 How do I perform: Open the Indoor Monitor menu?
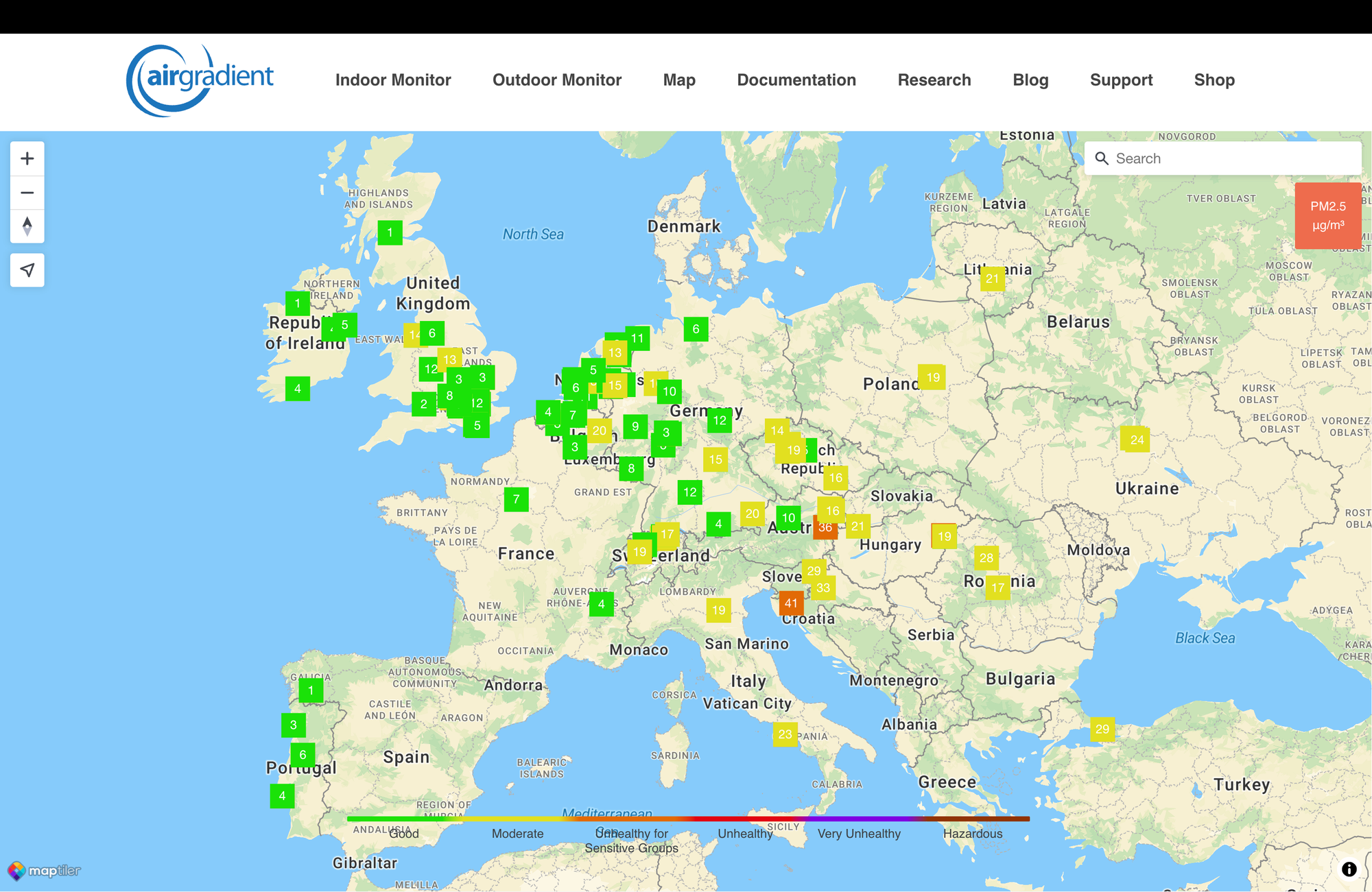tap(393, 80)
